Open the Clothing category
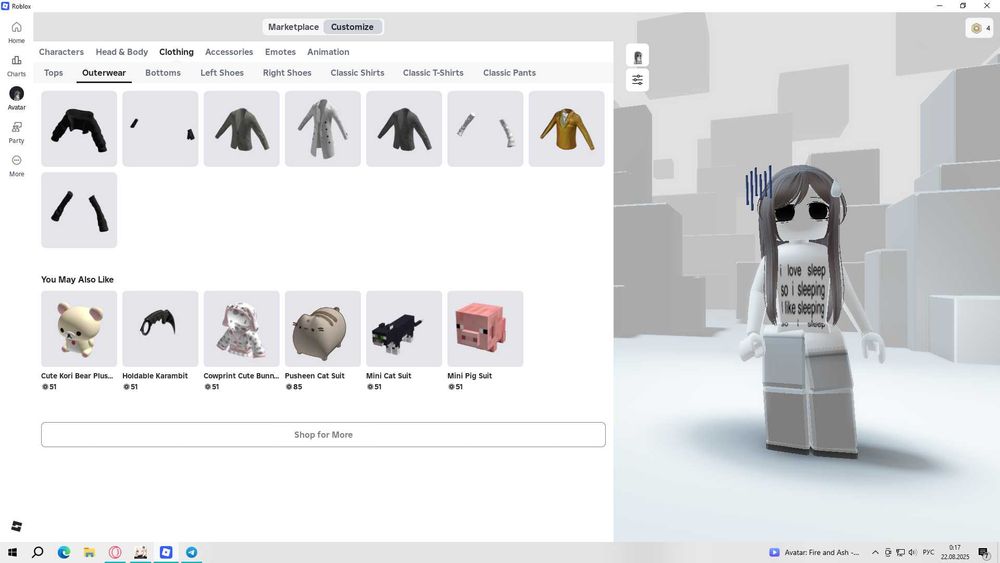 (177, 52)
